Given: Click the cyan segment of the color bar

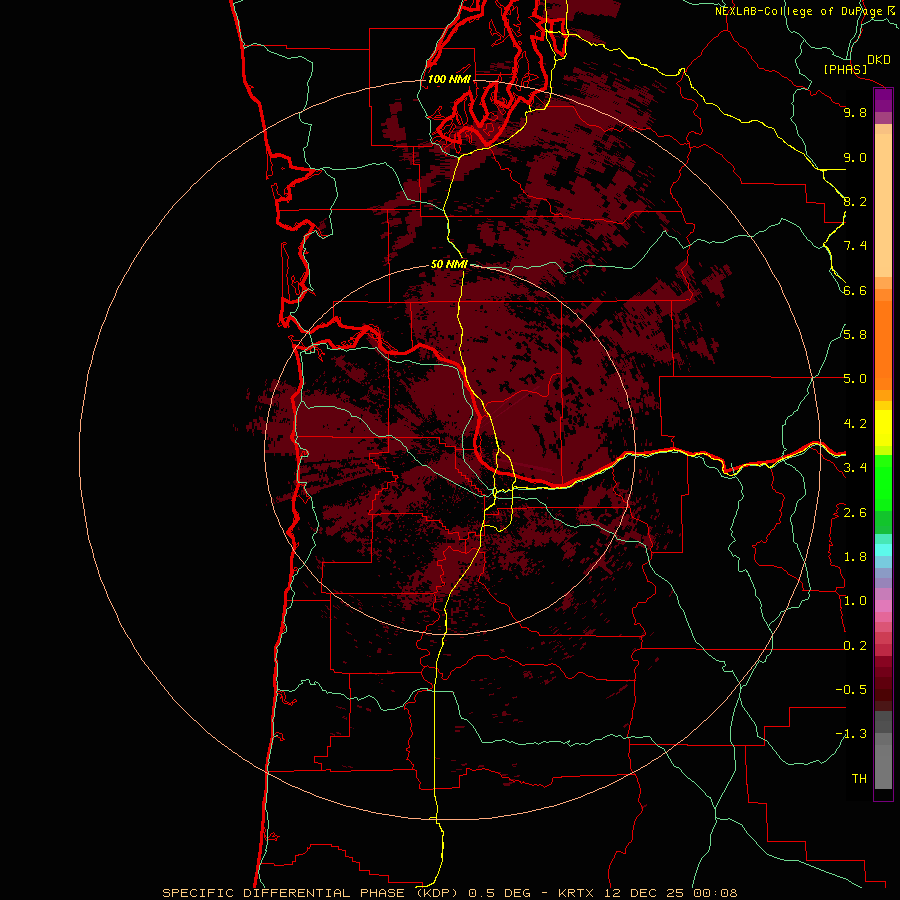Looking at the screenshot, I should coord(883,550).
